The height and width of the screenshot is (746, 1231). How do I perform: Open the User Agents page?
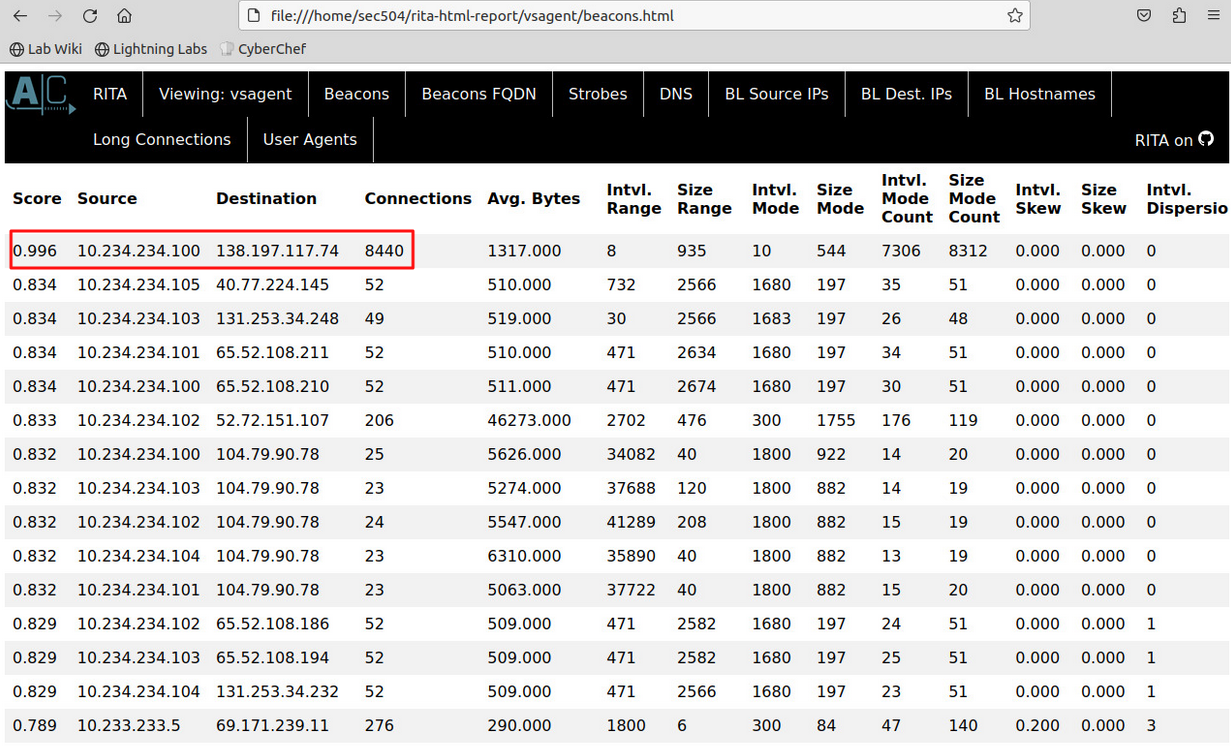(310, 140)
